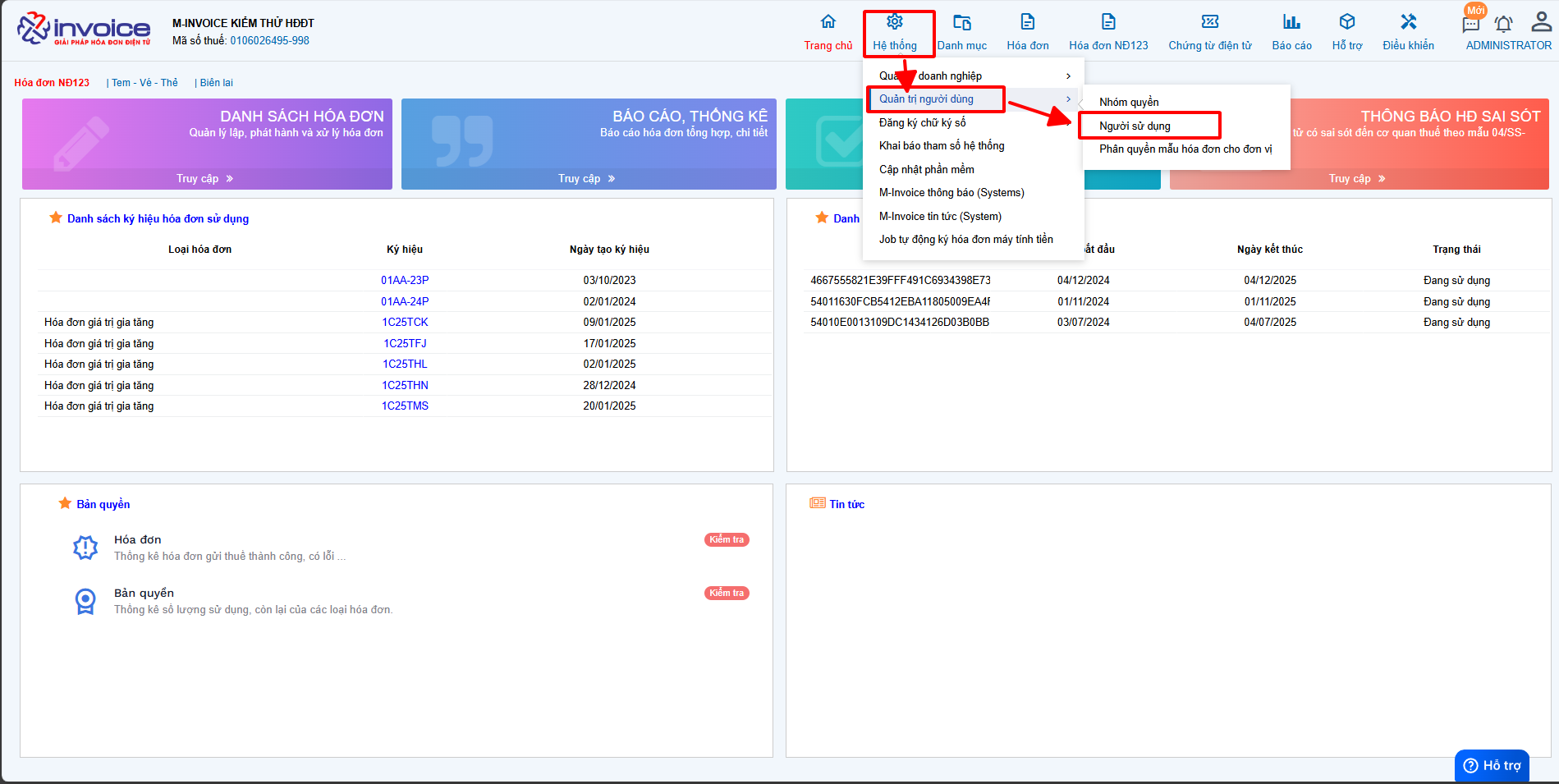Open the Hóa đơn document icon
The width and height of the screenshot is (1559, 784).
coord(1028,21)
